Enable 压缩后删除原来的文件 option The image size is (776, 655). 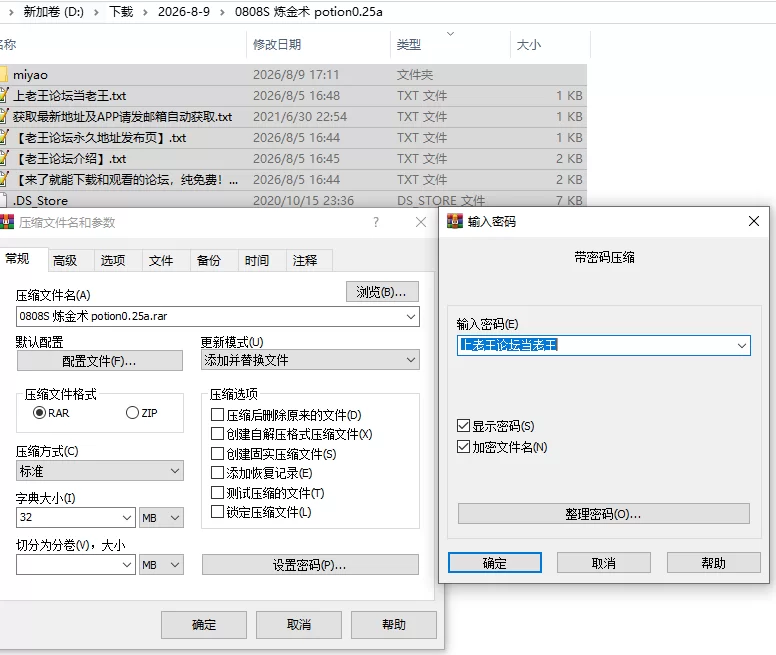coord(217,414)
